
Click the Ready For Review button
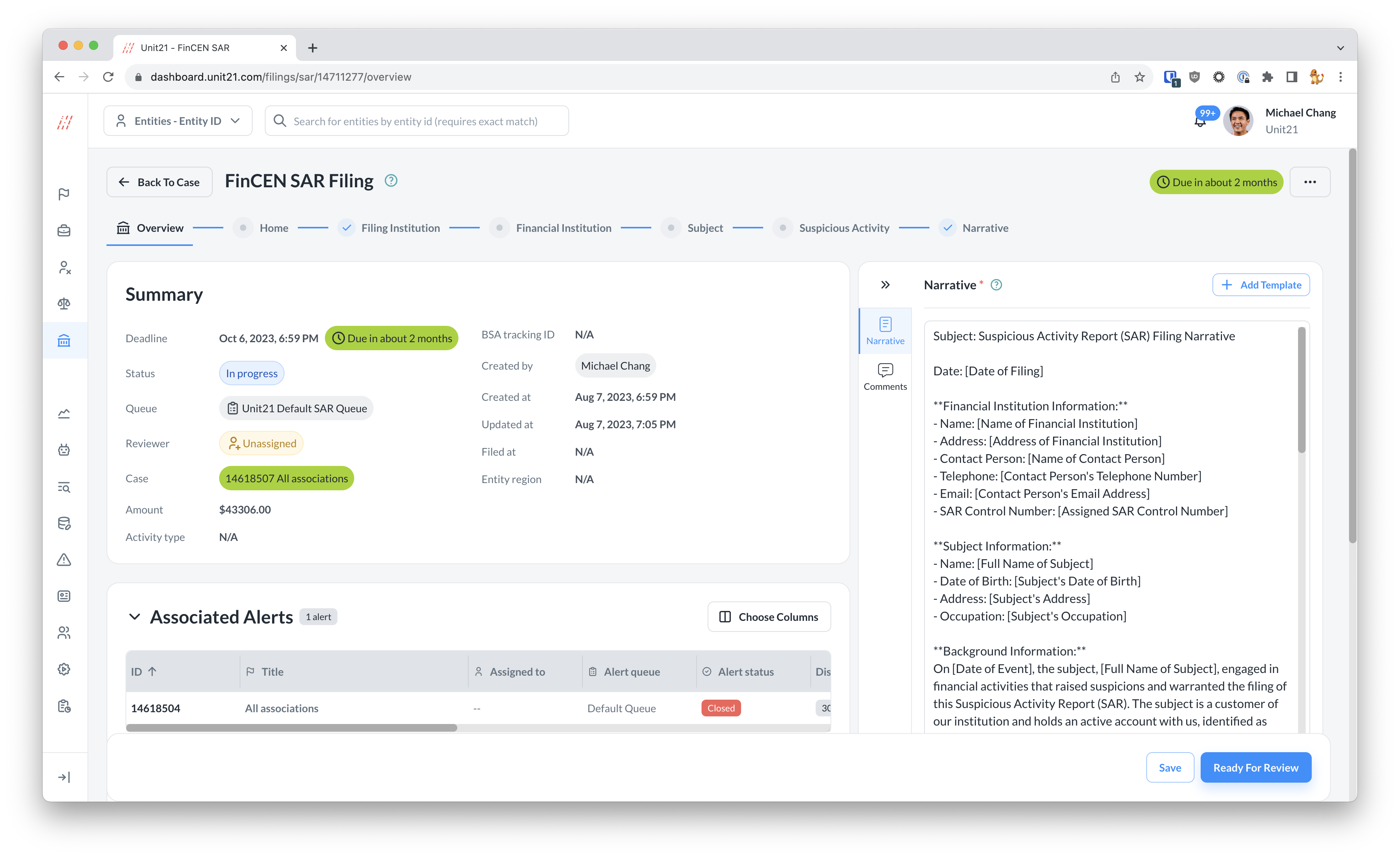[x=1255, y=768]
